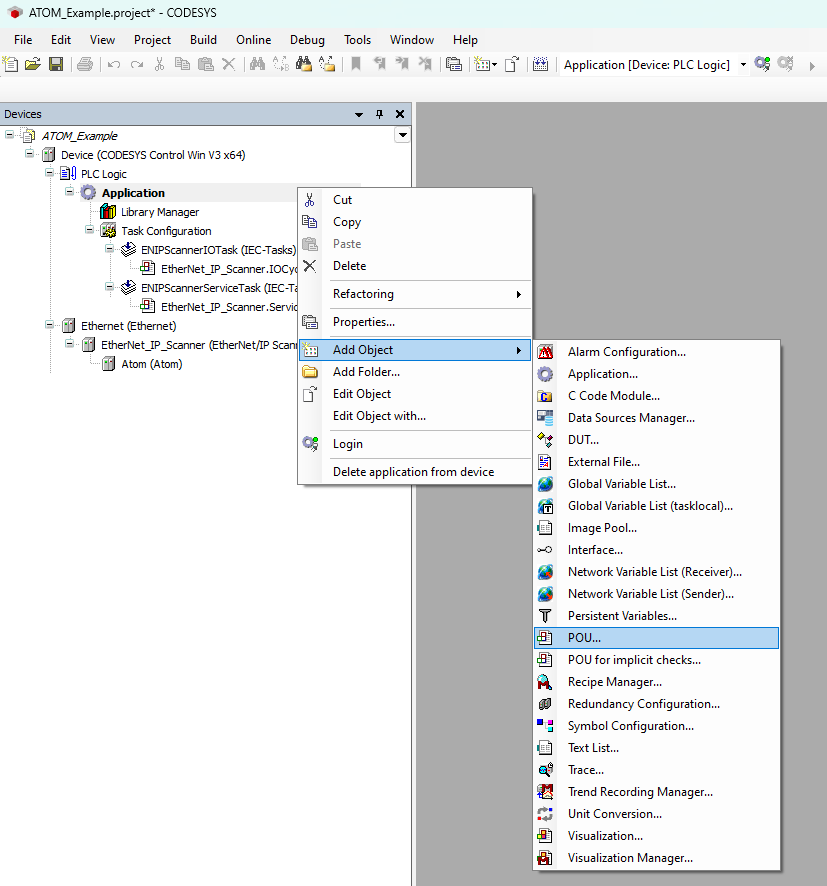The height and width of the screenshot is (886, 827).
Task: Toggle auto-hide pin on the Devices panel
Action: [x=377, y=113]
